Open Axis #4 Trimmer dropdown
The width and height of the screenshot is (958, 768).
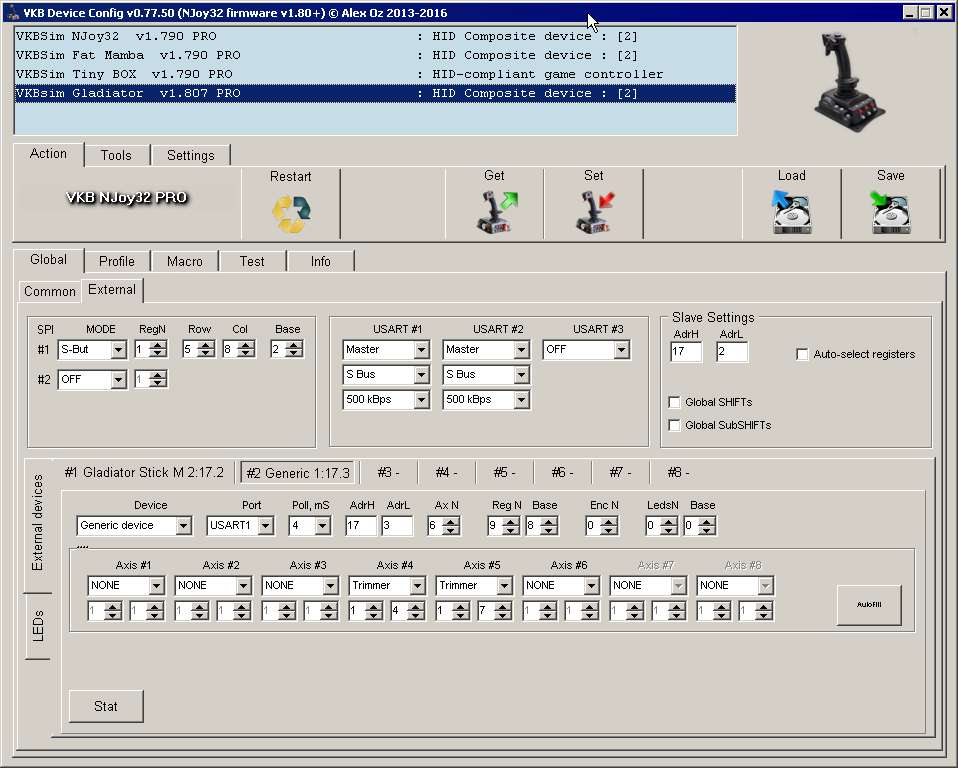pyautogui.click(x=417, y=585)
